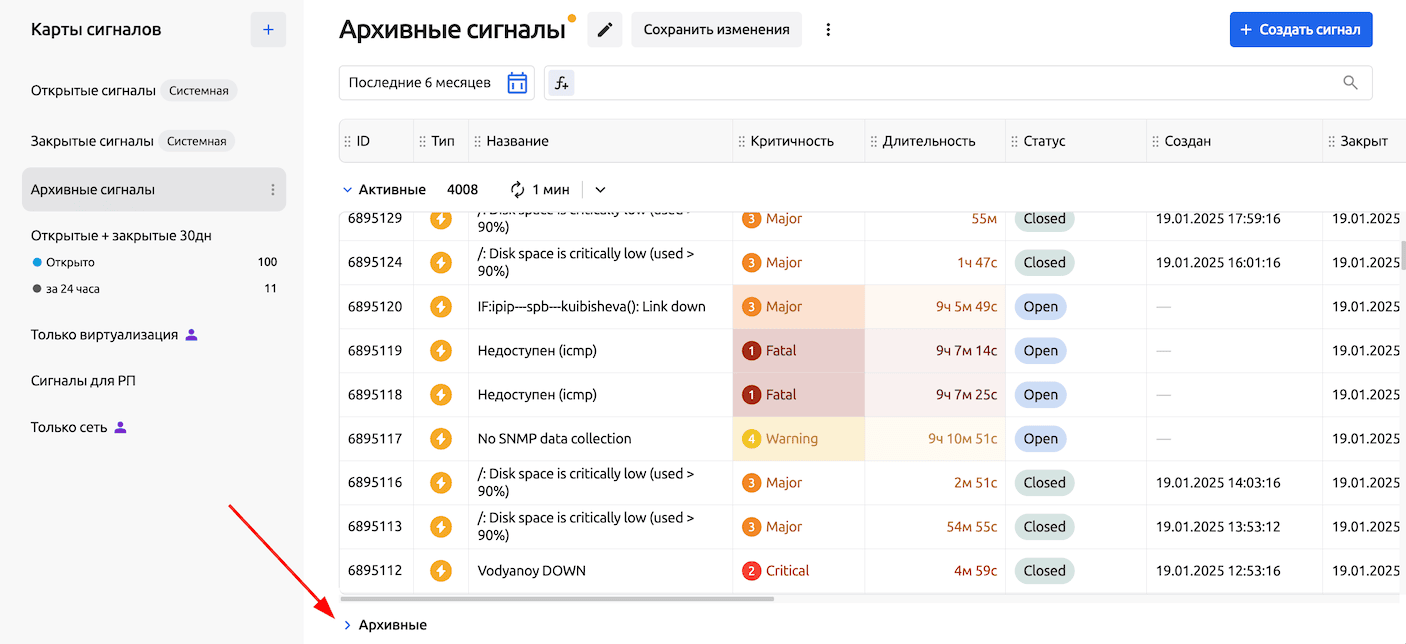
Task: Expand the Архивные group section
Action: [x=347, y=625]
